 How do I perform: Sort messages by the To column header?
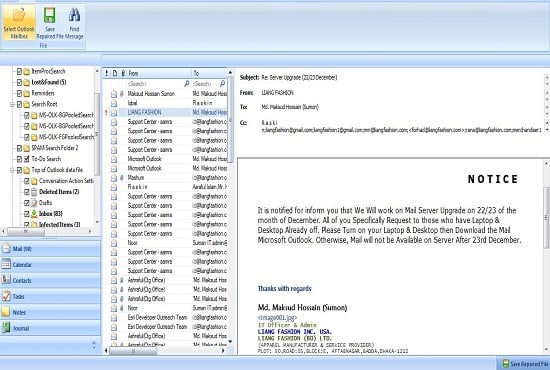209,73
